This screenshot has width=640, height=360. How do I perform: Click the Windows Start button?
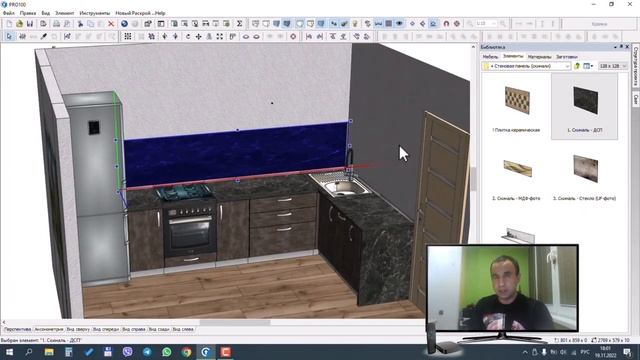(9, 352)
